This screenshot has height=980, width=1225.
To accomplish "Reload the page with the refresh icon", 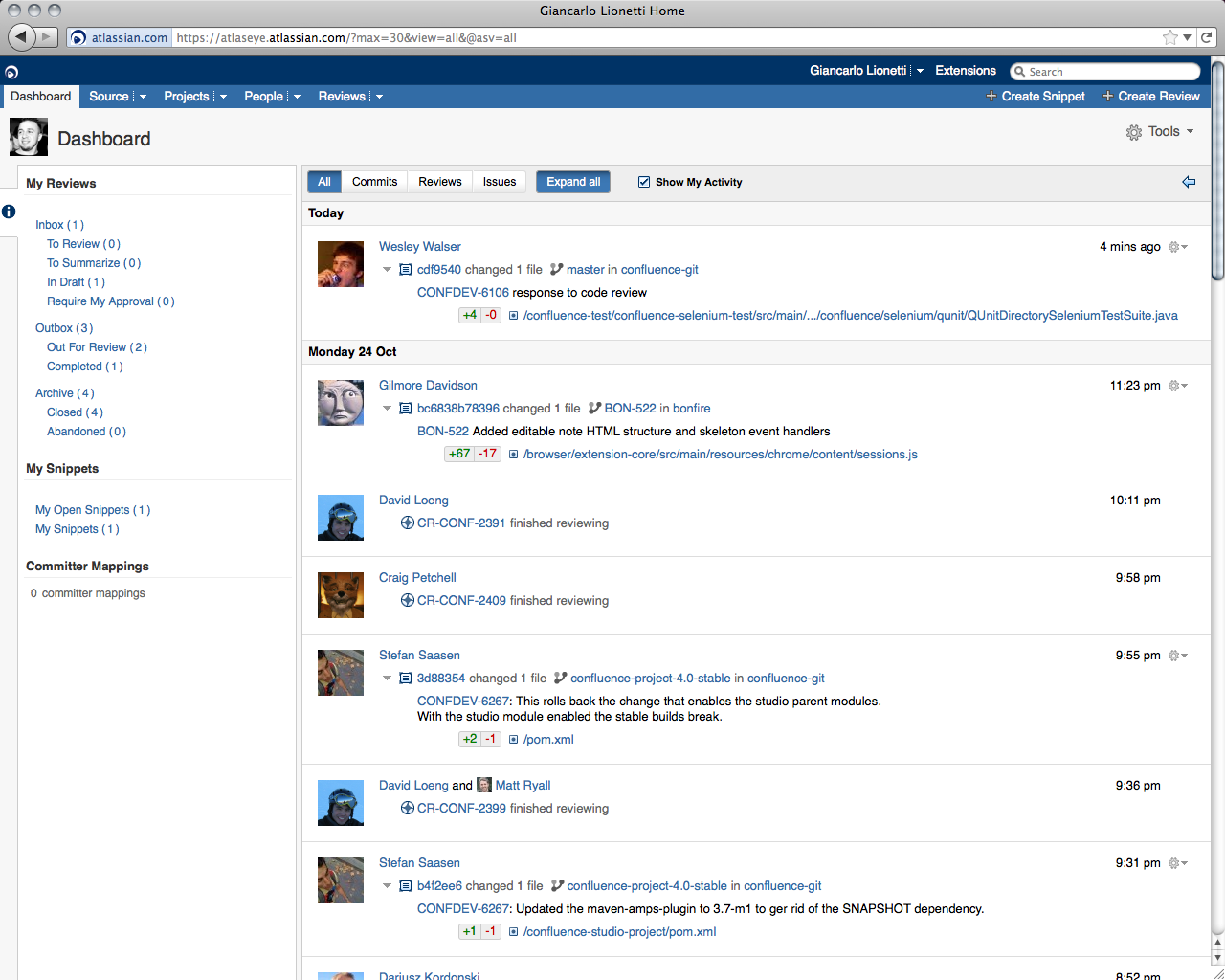I will (1207, 37).
